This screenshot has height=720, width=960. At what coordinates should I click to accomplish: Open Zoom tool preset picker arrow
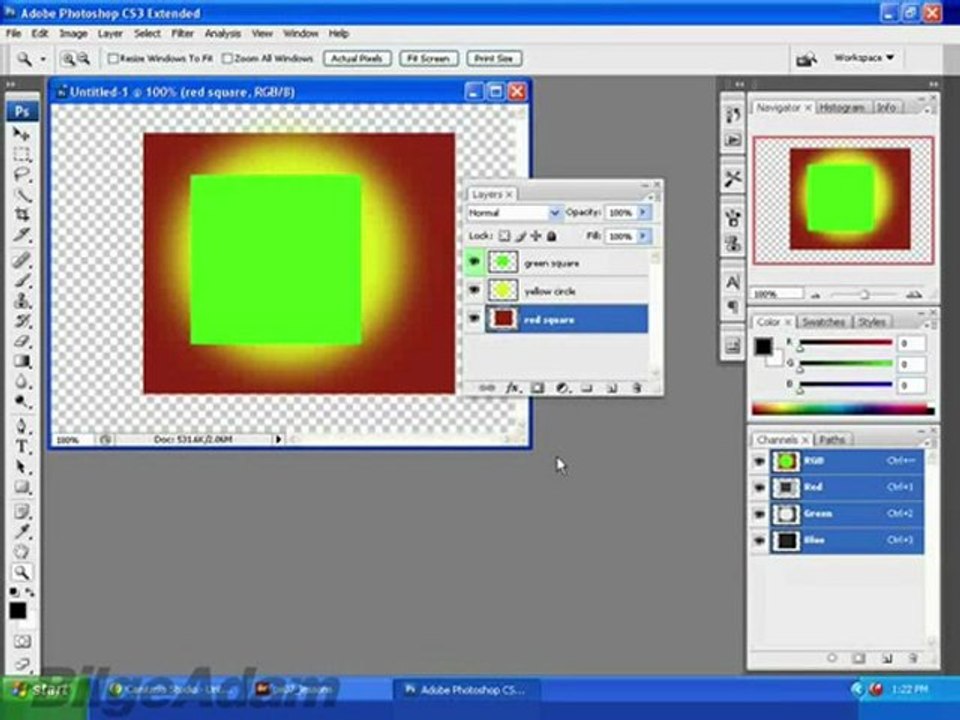point(43,59)
